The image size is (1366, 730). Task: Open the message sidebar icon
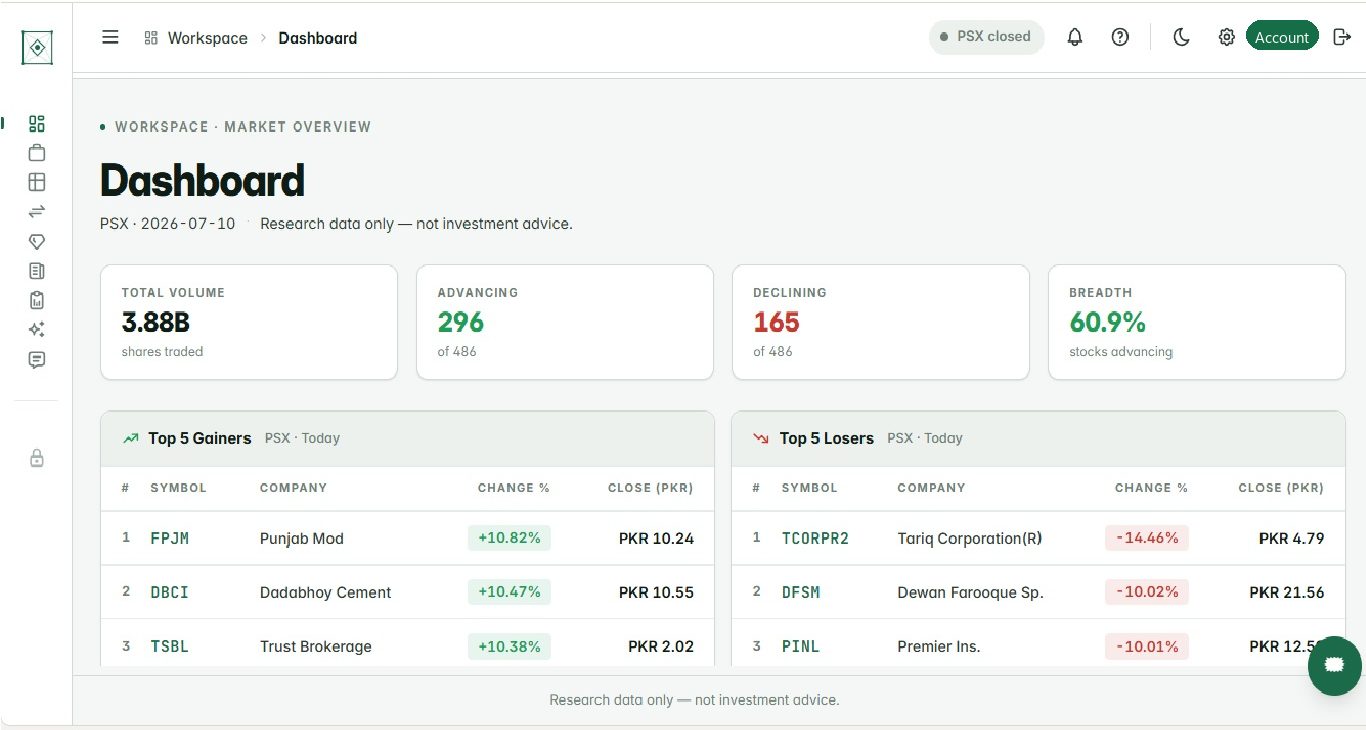[x=37, y=359]
